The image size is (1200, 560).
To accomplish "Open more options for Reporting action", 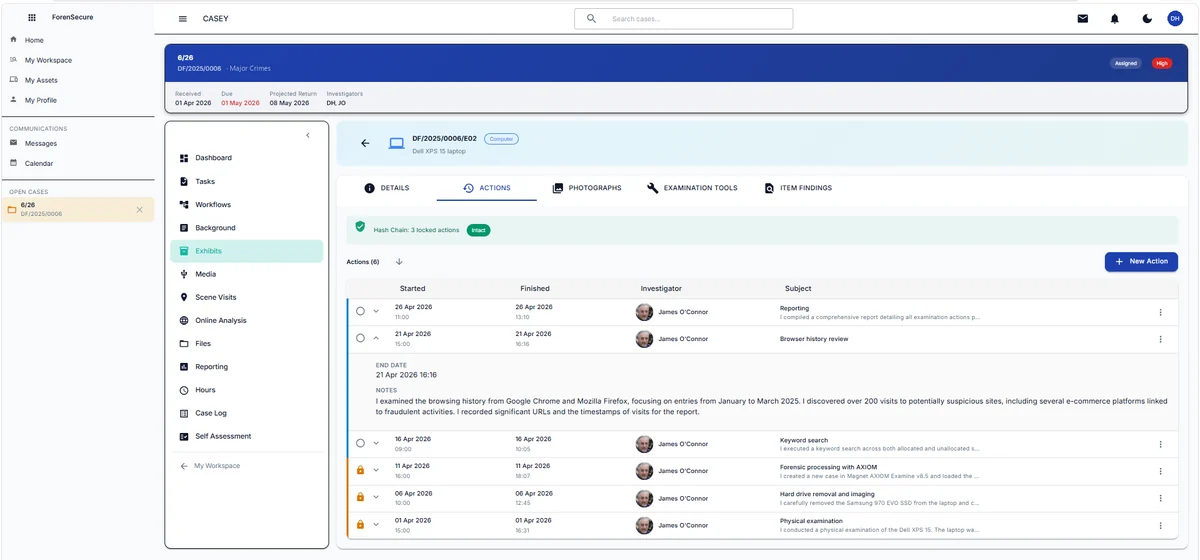I will [x=1160, y=312].
